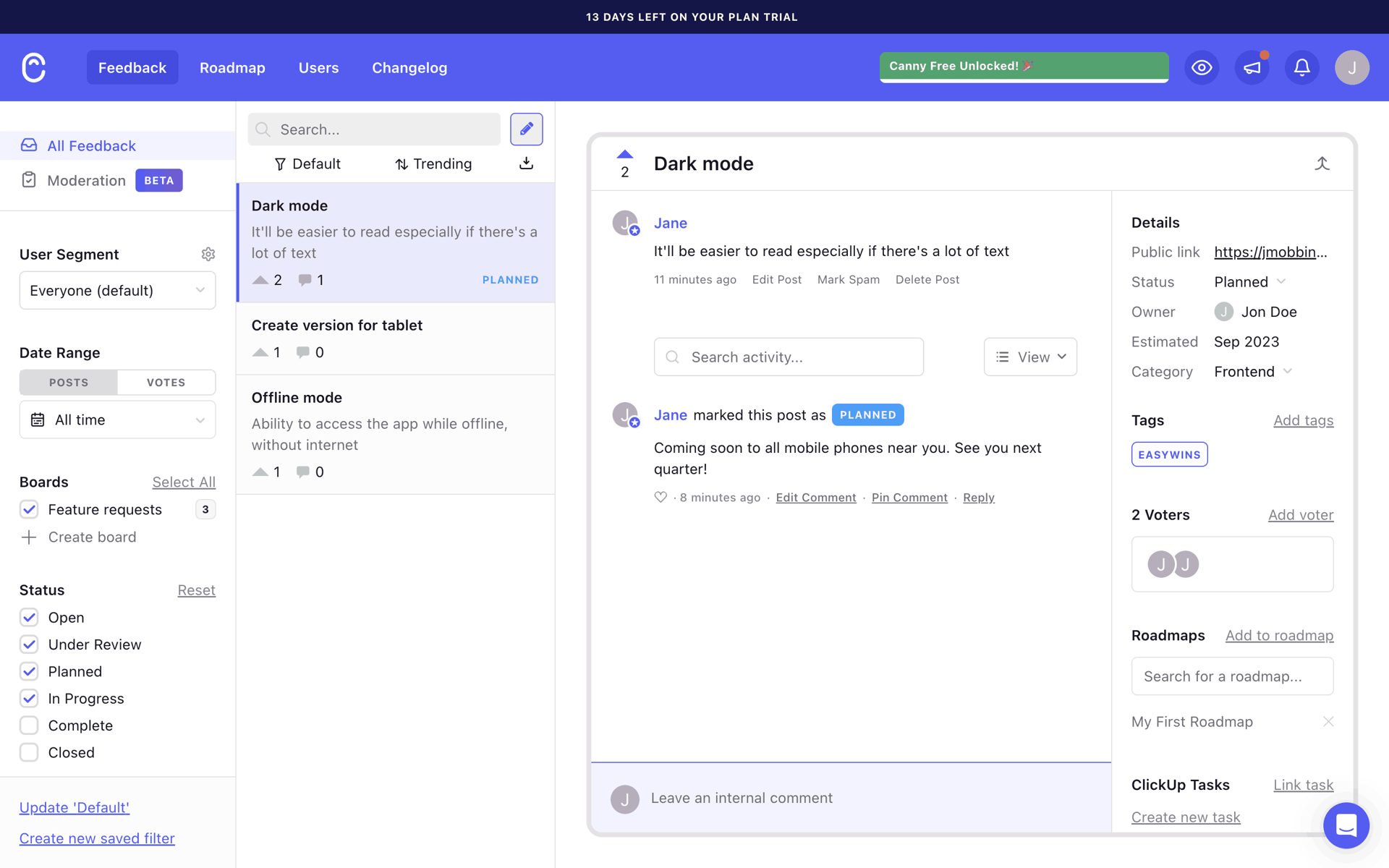Open the Feedback tab
Screen dimensions: 1389x868
132,67
